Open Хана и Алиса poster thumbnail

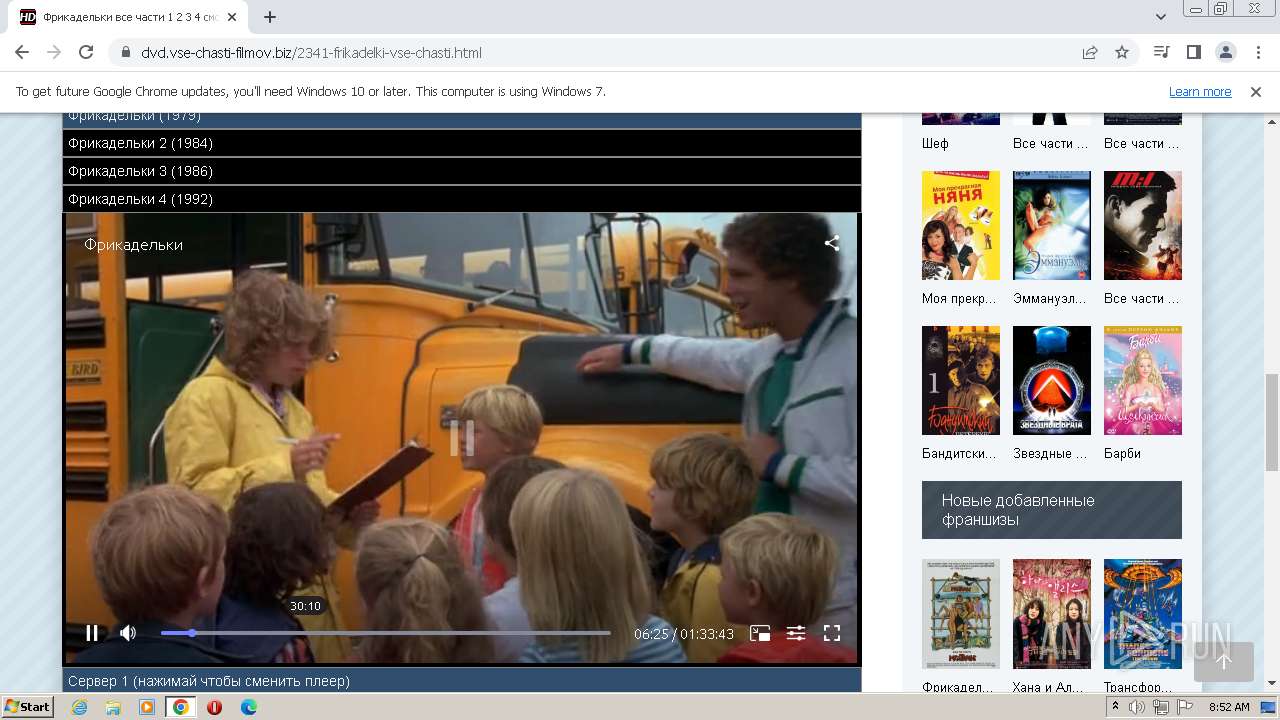[x=1052, y=614]
